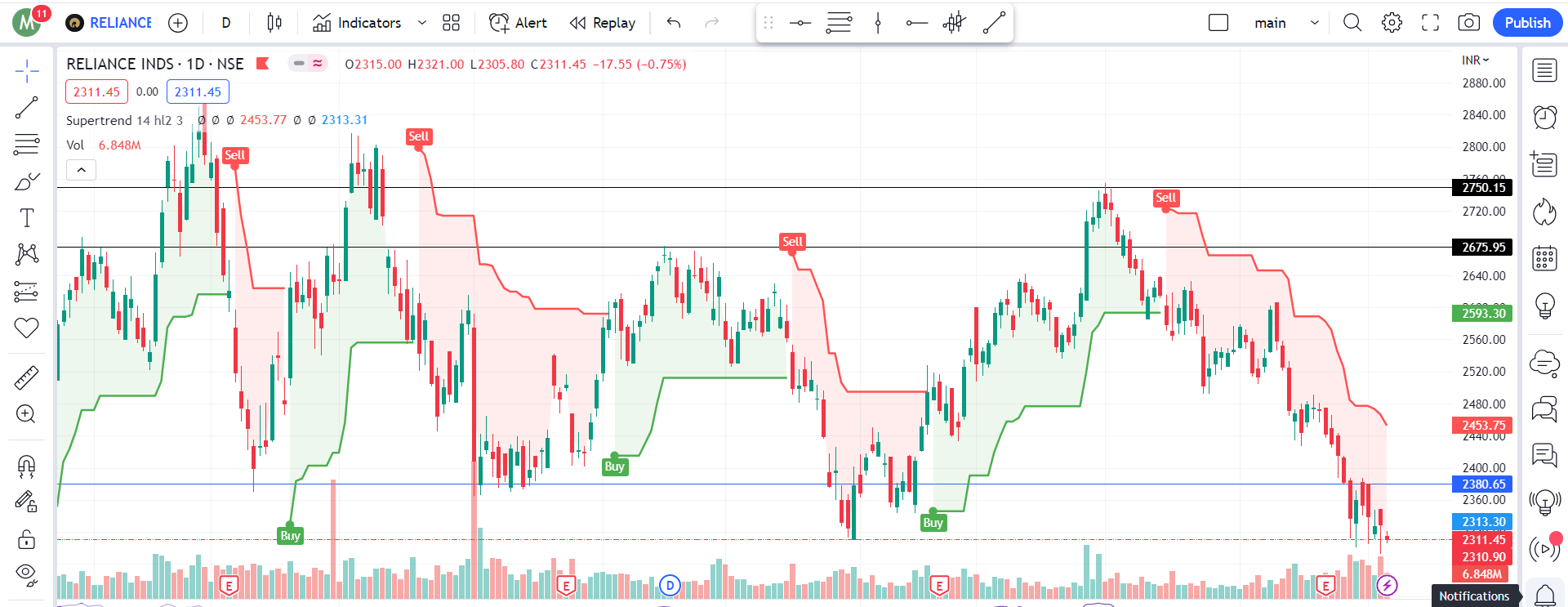Expand the indicators favorites dropdown arrow

(422, 23)
